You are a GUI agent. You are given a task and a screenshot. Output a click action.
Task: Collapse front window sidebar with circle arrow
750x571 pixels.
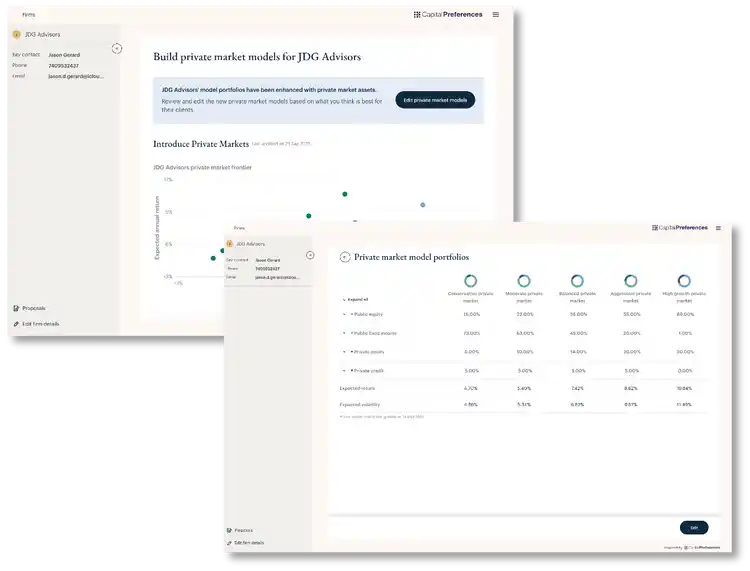310,255
